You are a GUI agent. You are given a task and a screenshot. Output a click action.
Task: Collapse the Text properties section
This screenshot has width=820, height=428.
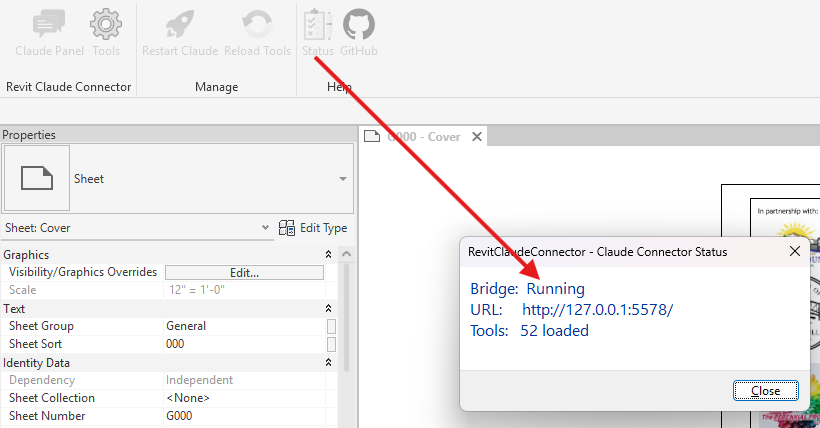click(329, 309)
